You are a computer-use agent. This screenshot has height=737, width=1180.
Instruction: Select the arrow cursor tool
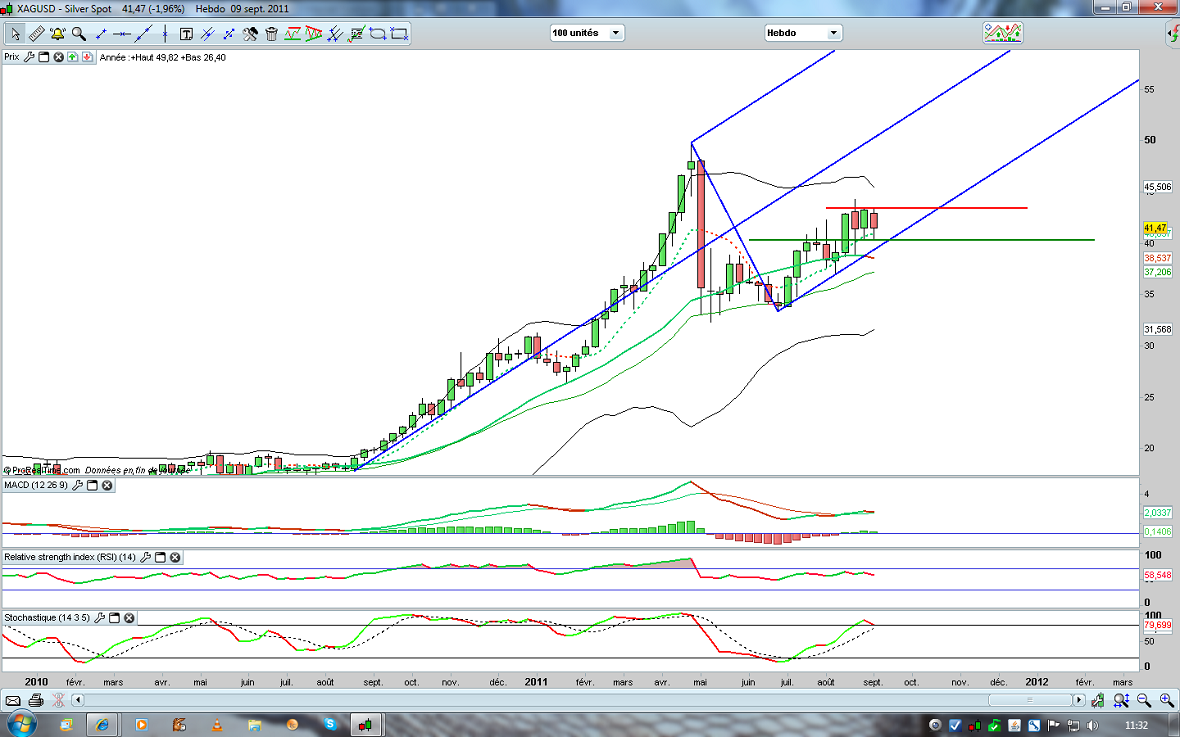14,33
